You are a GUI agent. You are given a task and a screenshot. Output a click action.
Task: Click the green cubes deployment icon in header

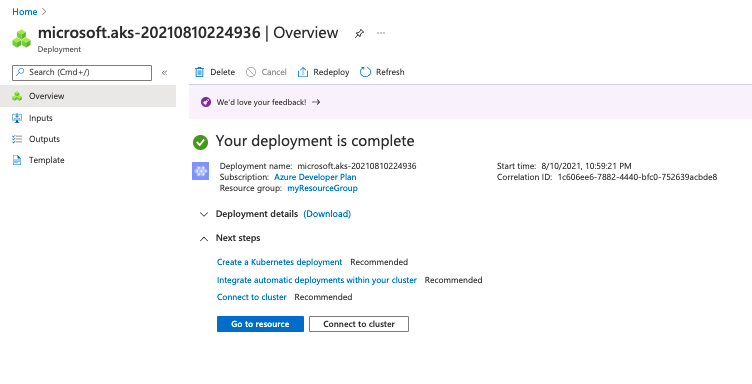(x=22, y=39)
